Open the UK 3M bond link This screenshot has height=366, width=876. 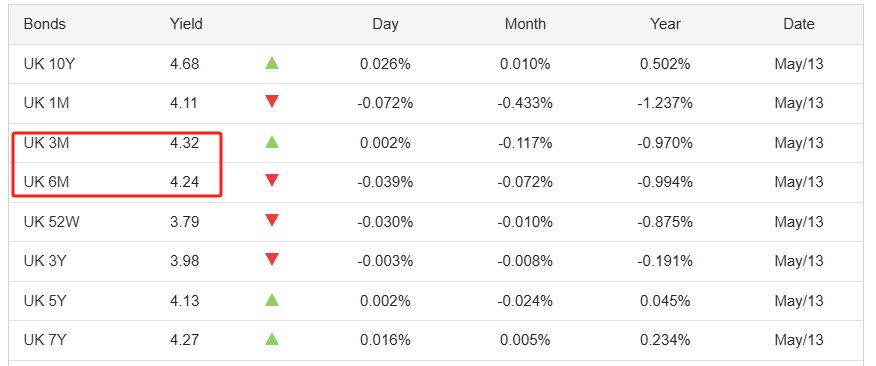click(x=46, y=143)
